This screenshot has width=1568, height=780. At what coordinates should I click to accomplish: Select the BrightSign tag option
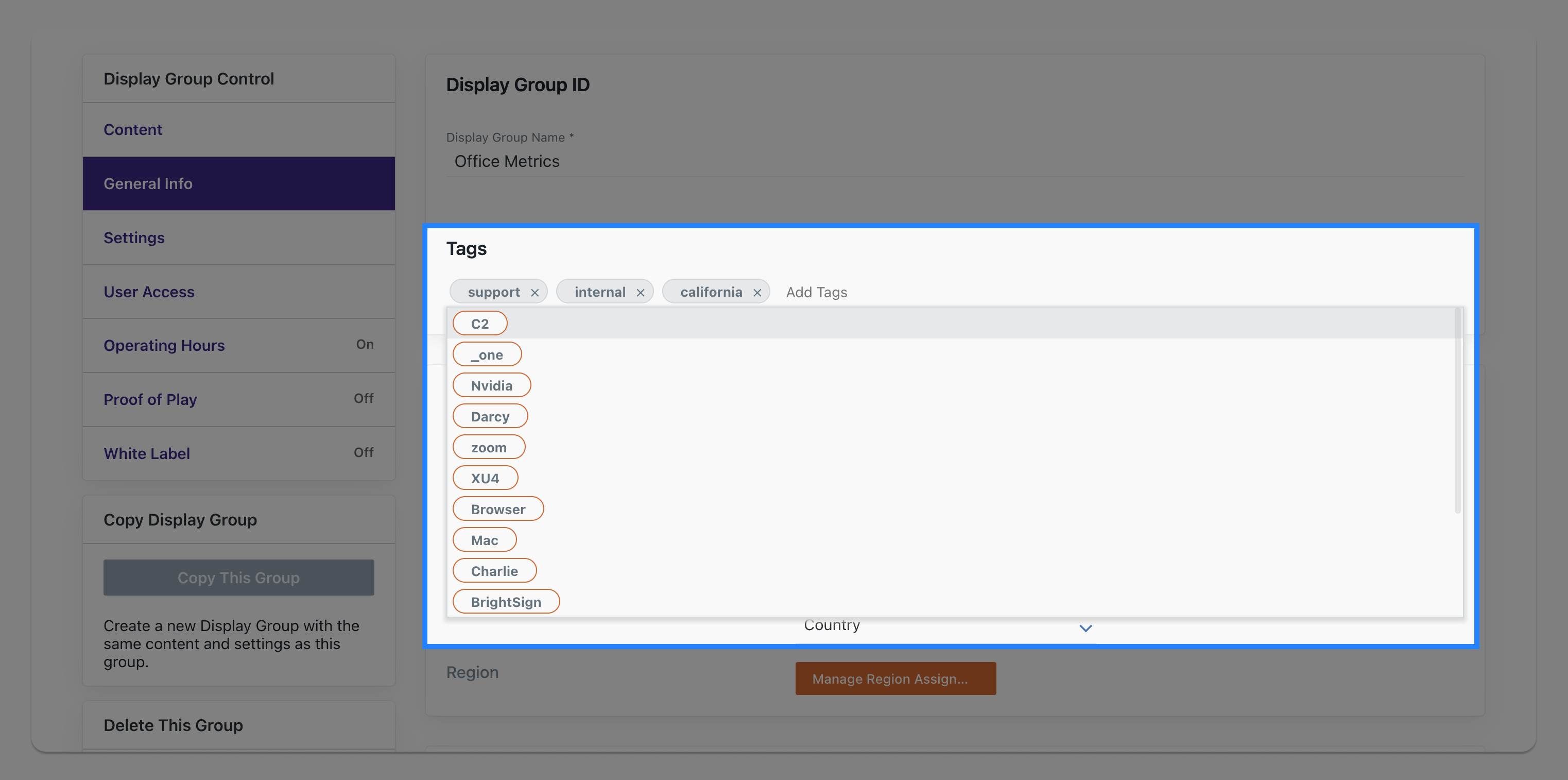[506, 601]
